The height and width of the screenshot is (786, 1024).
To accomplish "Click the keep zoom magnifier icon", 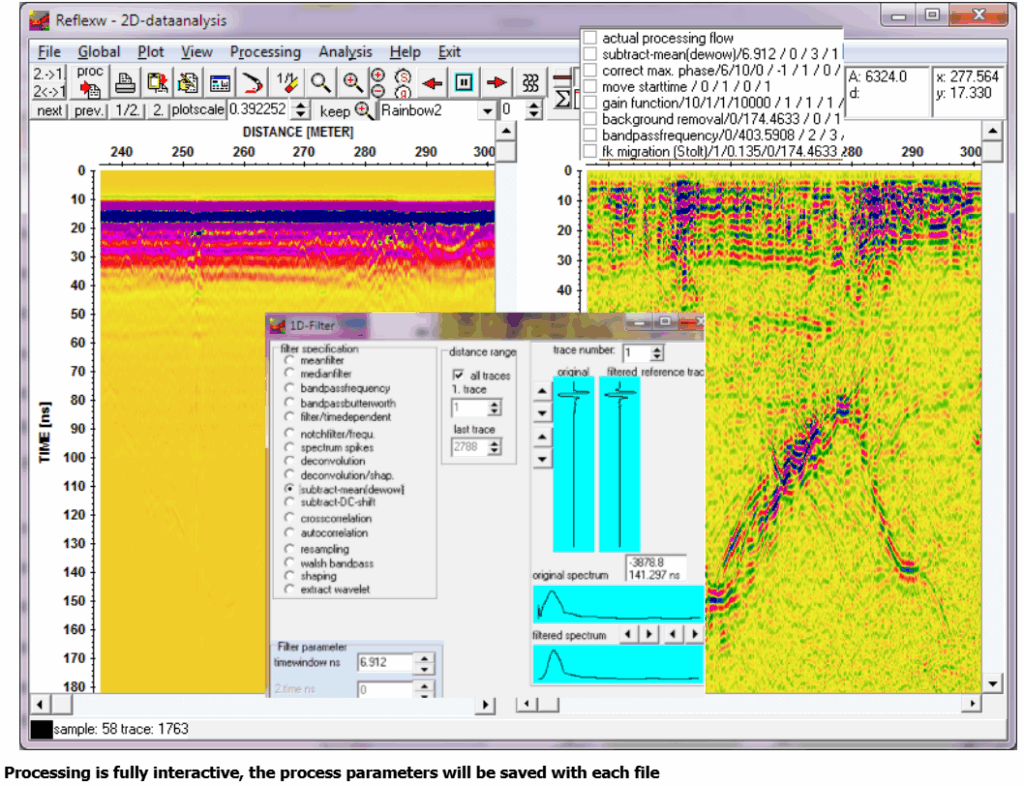I will tap(364, 111).
